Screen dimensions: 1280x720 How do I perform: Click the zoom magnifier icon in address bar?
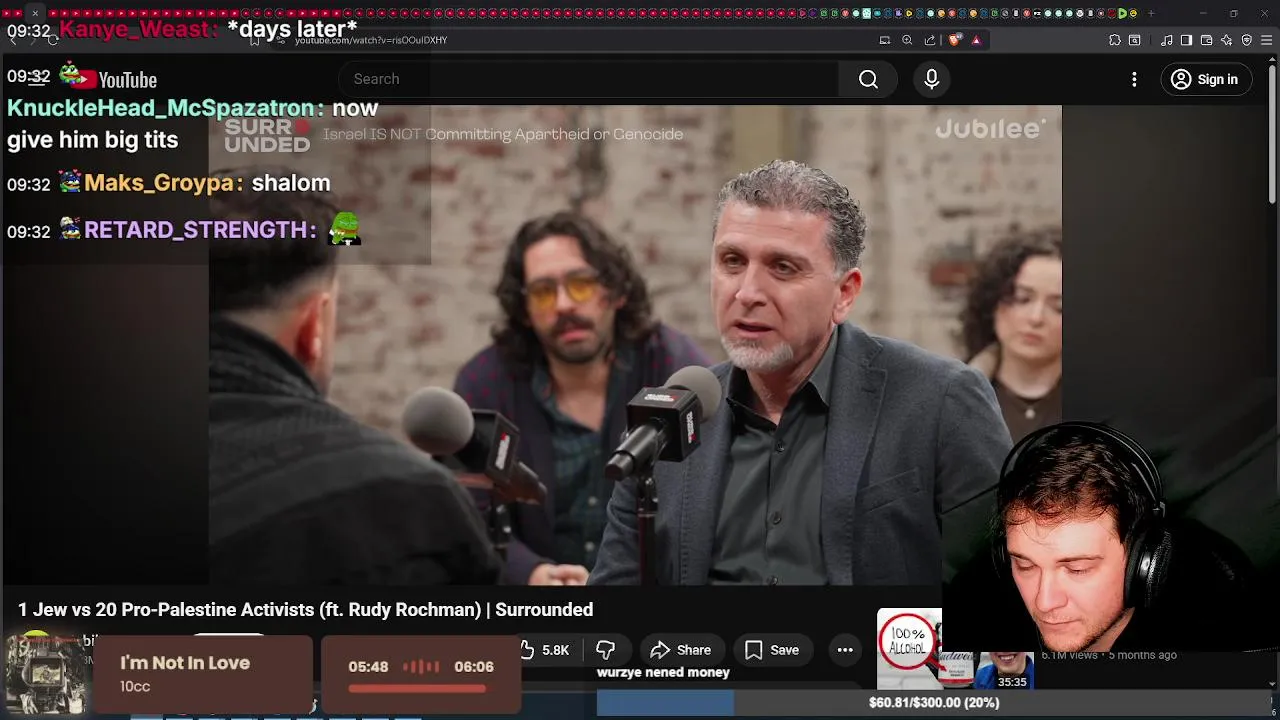pos(907,40)
